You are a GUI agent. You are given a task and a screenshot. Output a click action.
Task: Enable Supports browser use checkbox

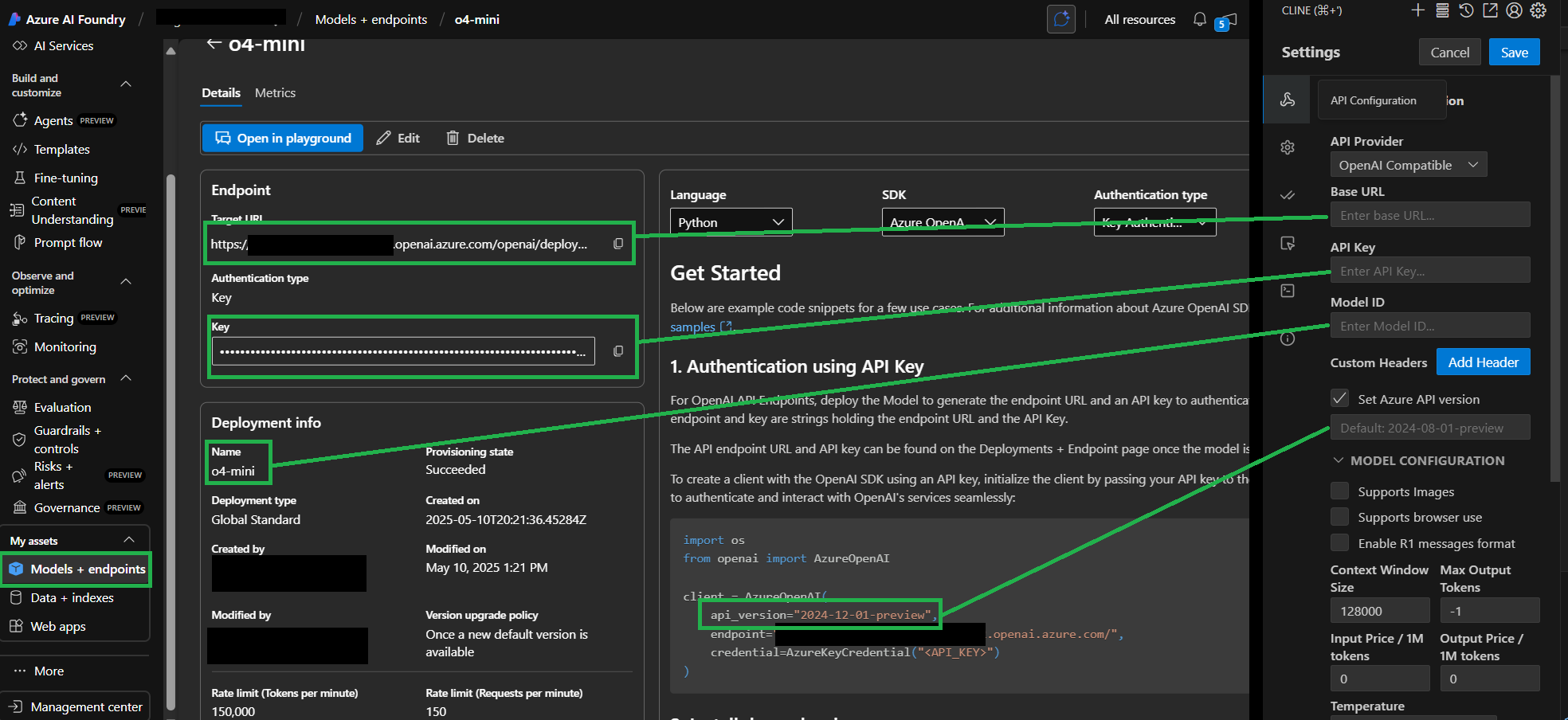[1339, 517]
